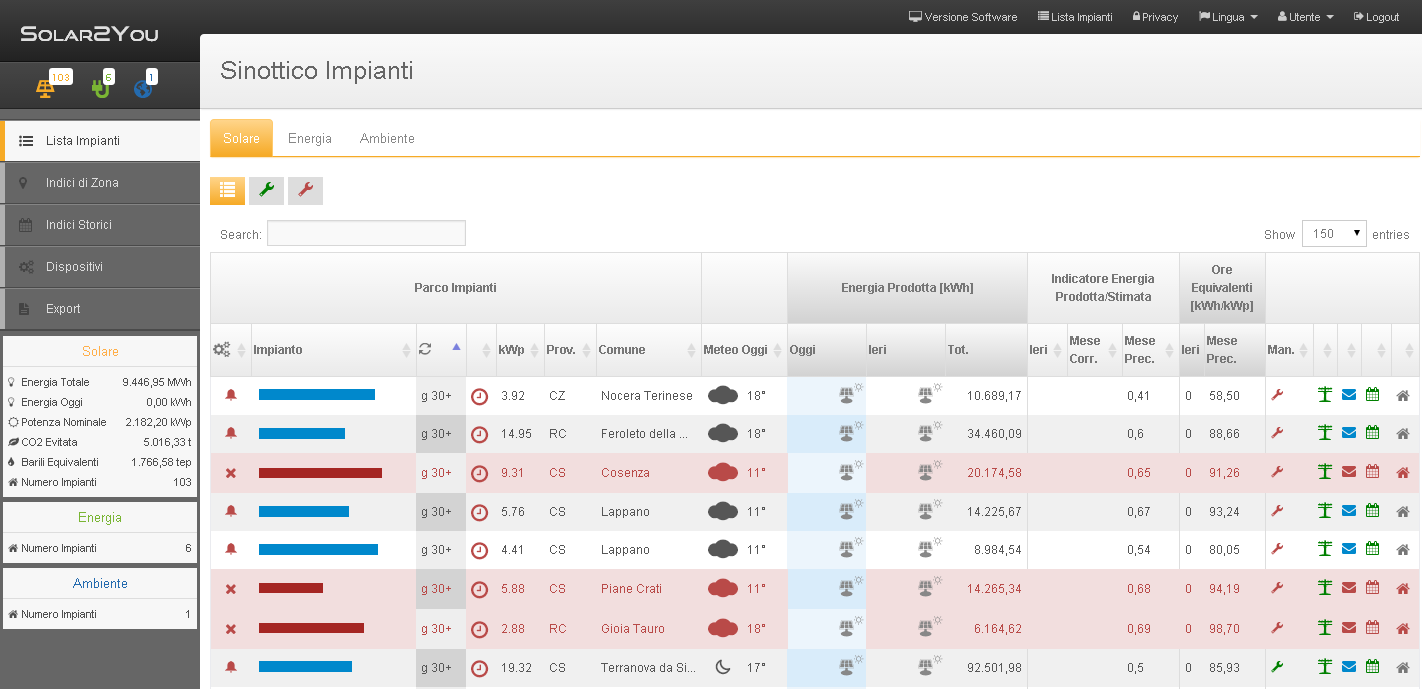Image resolution: width=1422 pixels, height=689 pixels.
Task: Click the gears column header icon
Action: click(222, 350)
